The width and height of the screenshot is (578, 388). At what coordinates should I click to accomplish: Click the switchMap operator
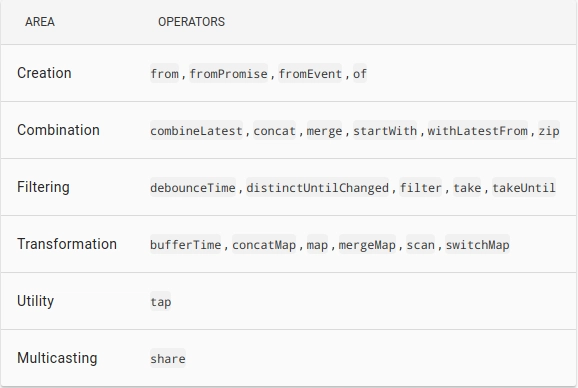[x=477, y=244]
